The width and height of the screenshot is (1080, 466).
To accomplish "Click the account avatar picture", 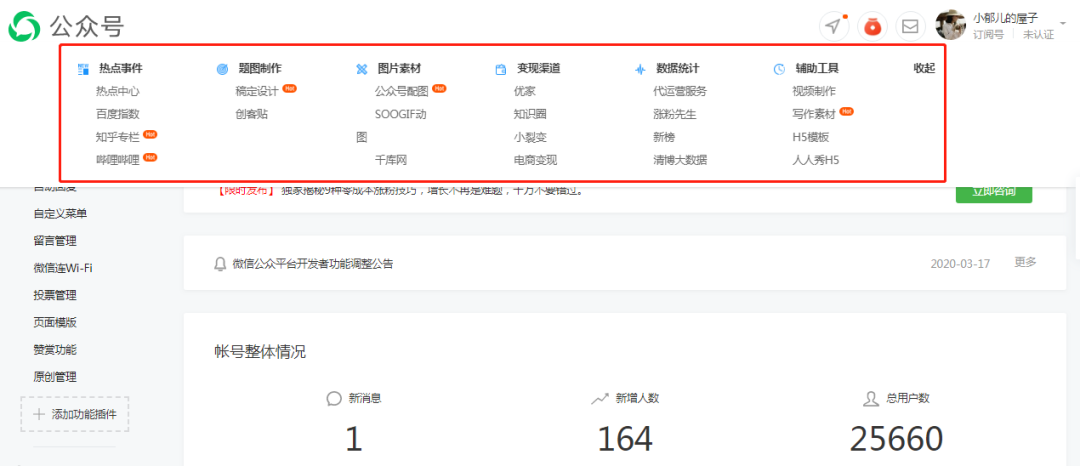I will click(951, 25).
